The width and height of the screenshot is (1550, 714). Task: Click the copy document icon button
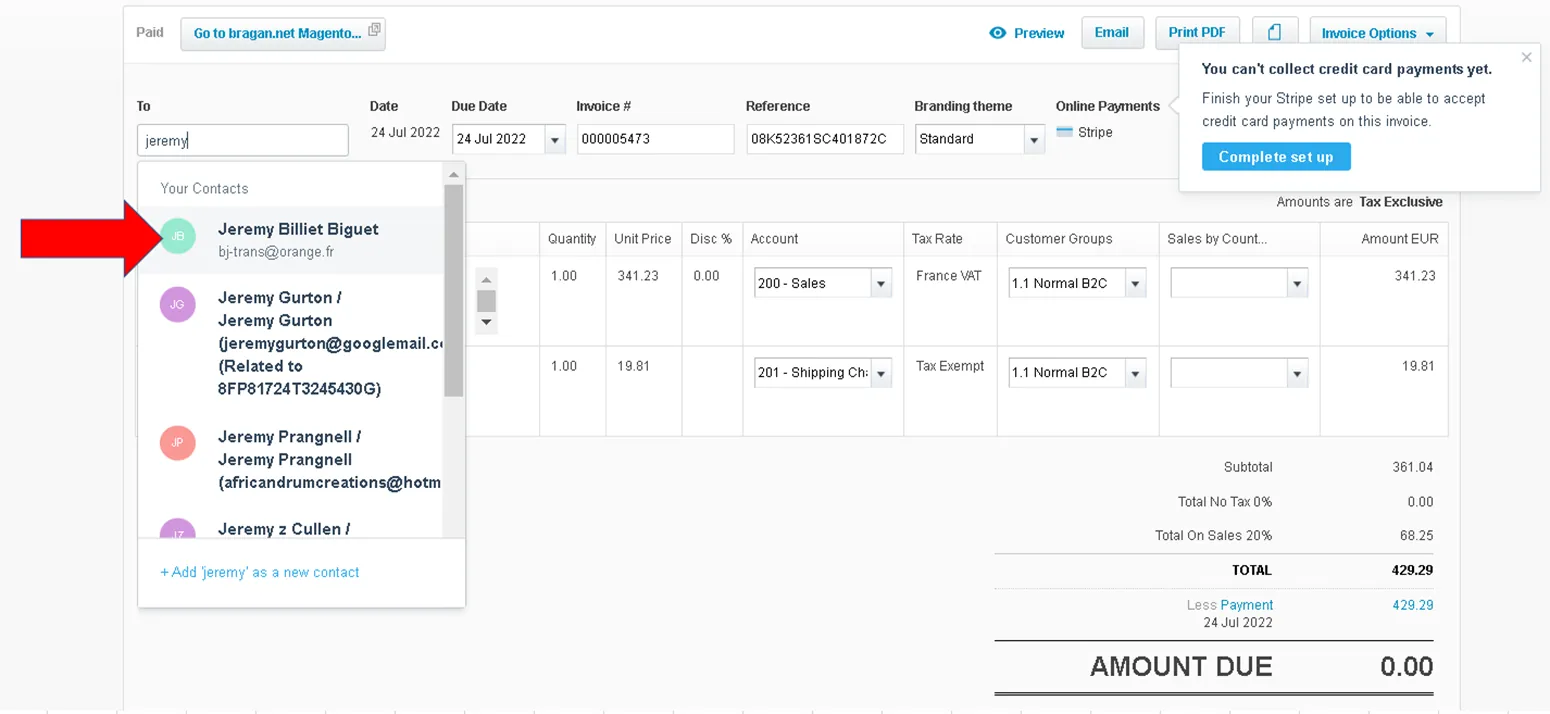(1274, 32)
